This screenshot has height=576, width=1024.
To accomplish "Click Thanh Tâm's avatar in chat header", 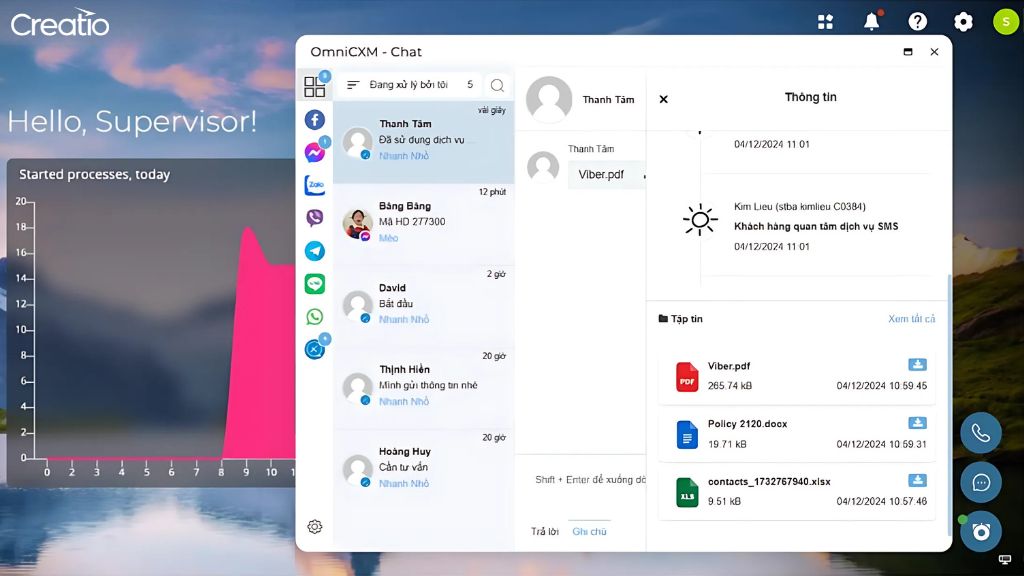I will click(549, 99).
